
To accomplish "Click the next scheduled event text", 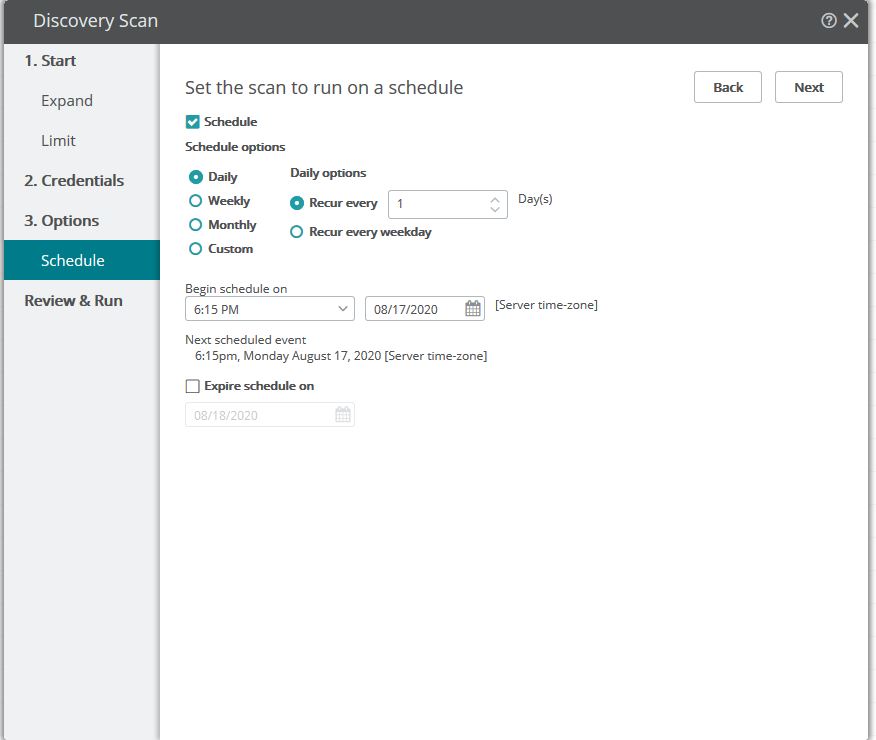I will (x=341, y=356).
